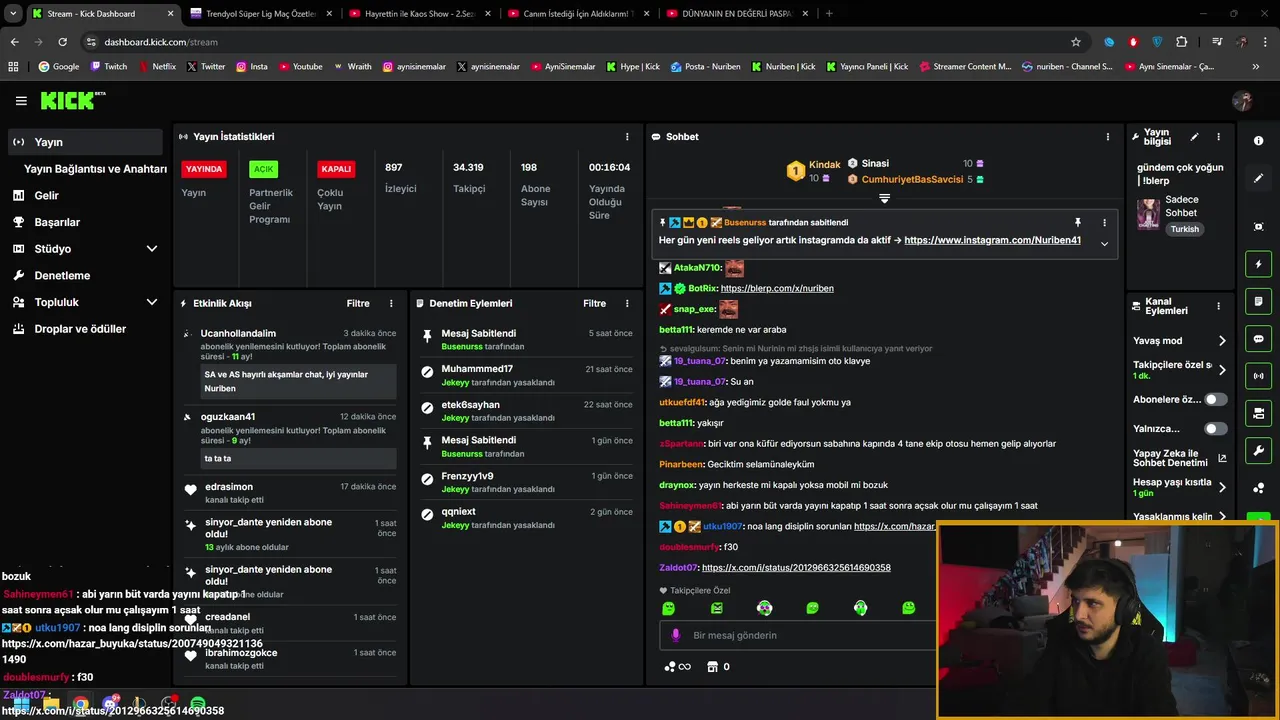Expand the pinned message chevron
Viewport: 1280px width, 720px height.
1104,243
